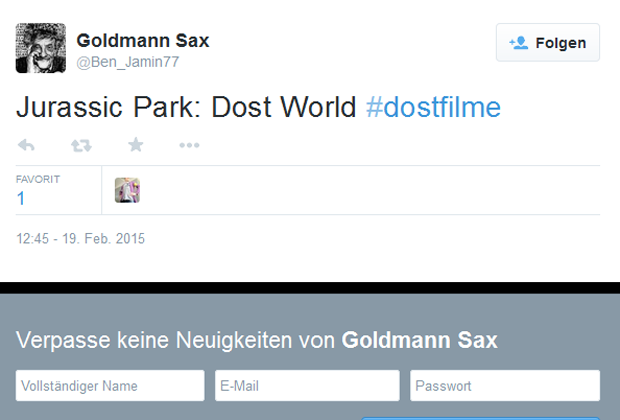Image resolution: width=620 pixels, height=420 pixels.
Task: Favorite the tweet with the star icon
Action: click(x=136, y=145)
